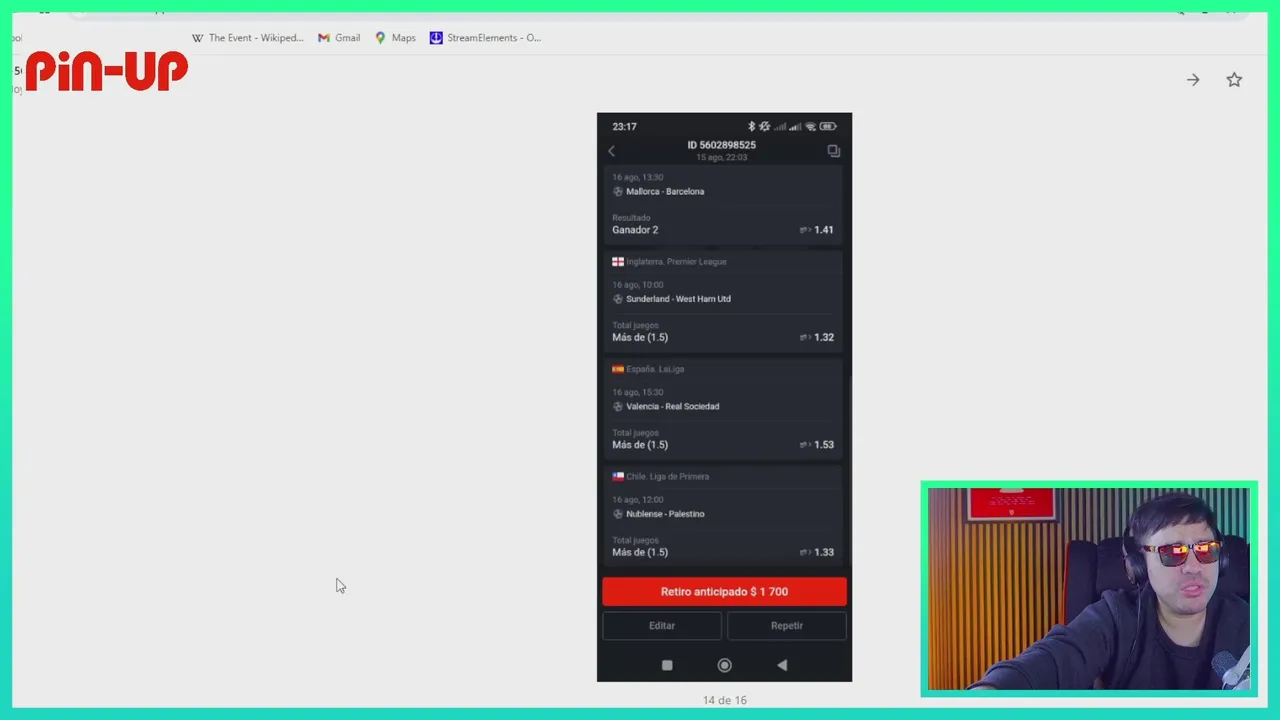Click the battery icon in phone status bar

[828, 127]
